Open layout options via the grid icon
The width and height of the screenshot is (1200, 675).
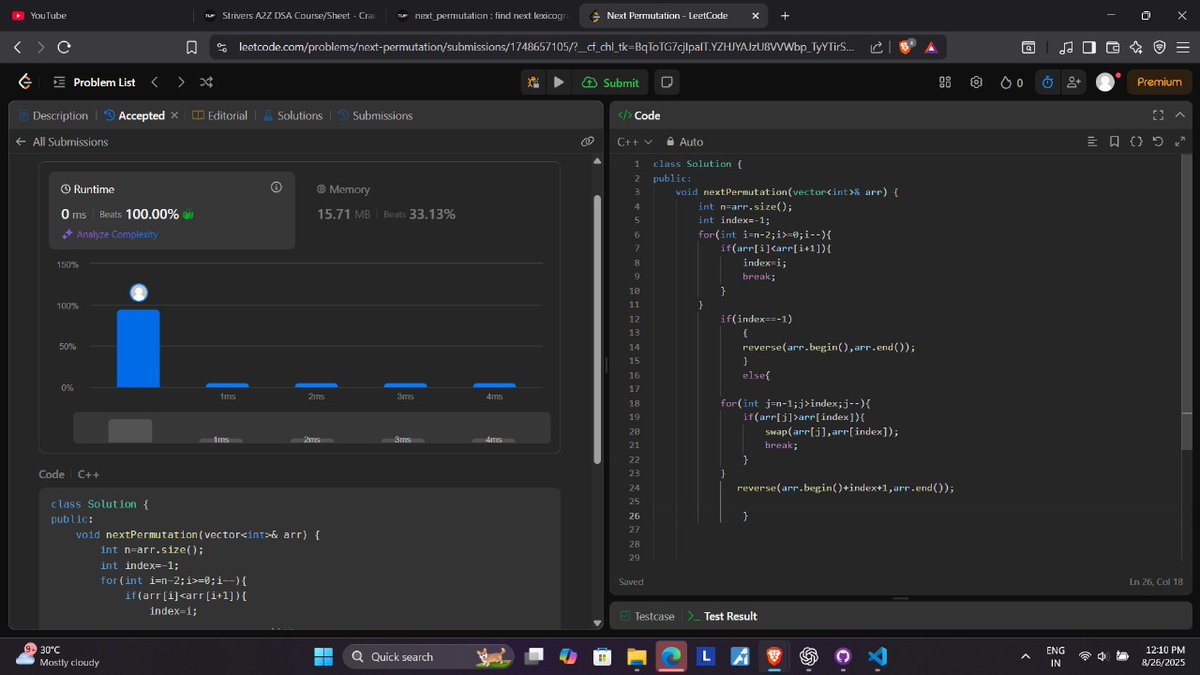(944, 82)
